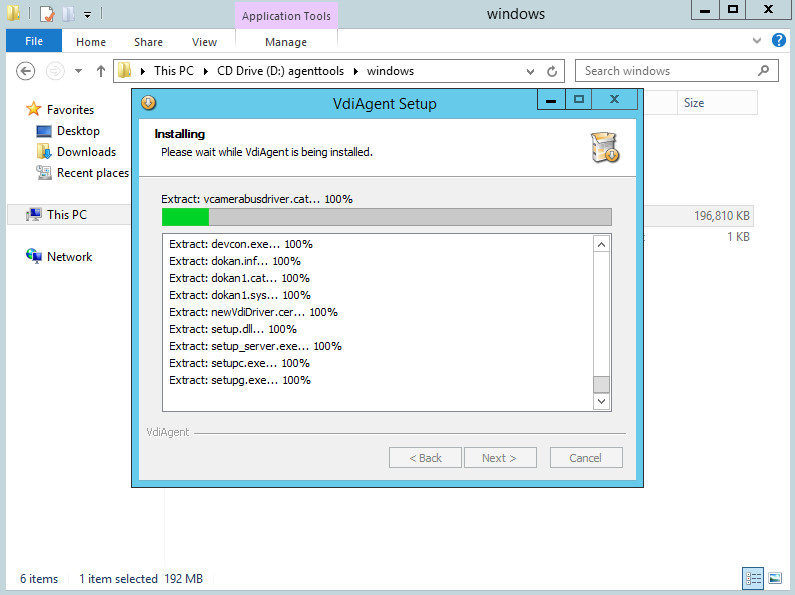The width and height of the screenshot is (795, 595).
Task: Open the File menu in Explorer
Action: pyautogui.click(x=34, y=41)
